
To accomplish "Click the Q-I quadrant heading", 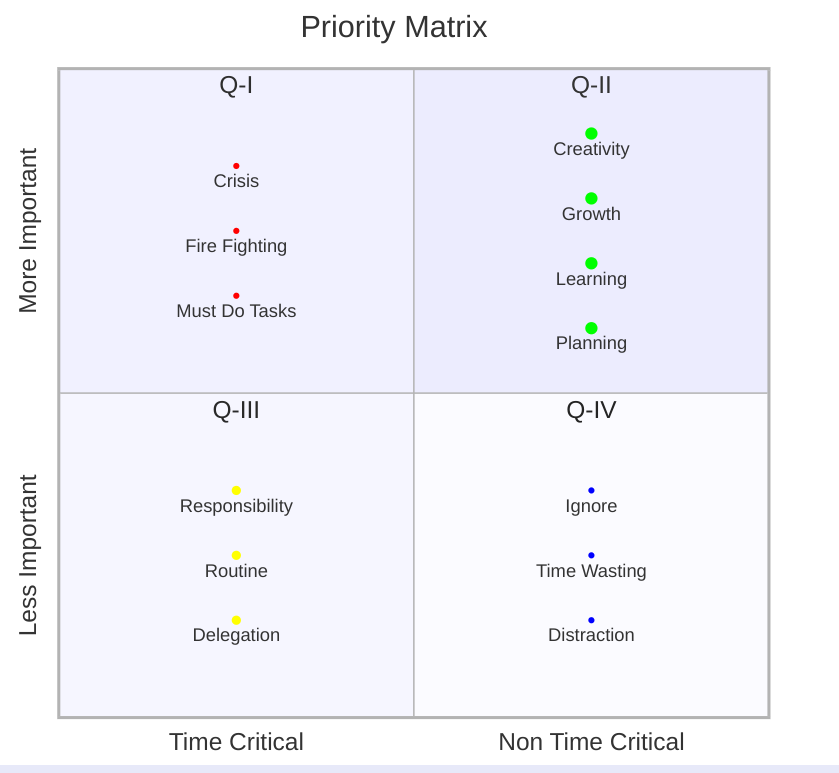I will 236,86.
